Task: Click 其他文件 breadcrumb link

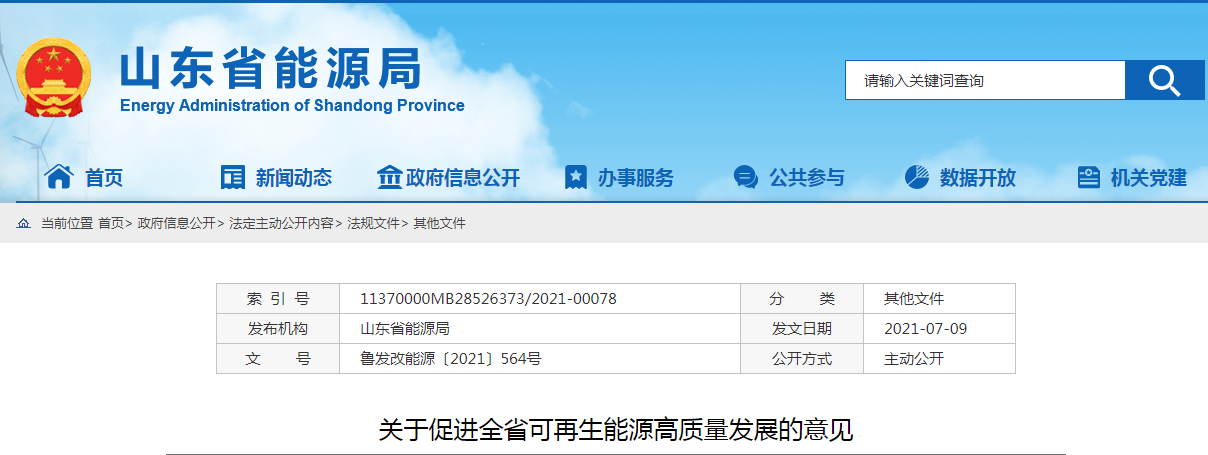Action: coord(439,223)
